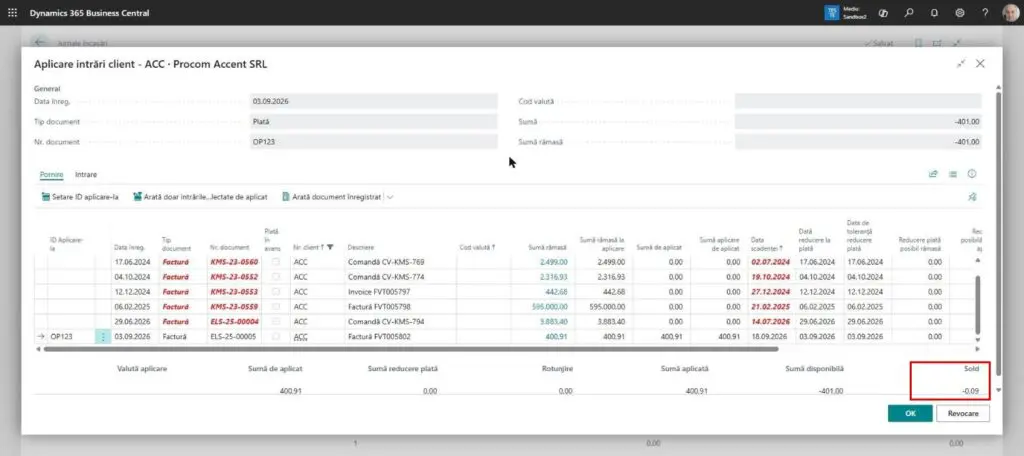This screenshot has width=1024, height=456.
Task: Click the Cod valută field in header
Action: coord(857,101)
